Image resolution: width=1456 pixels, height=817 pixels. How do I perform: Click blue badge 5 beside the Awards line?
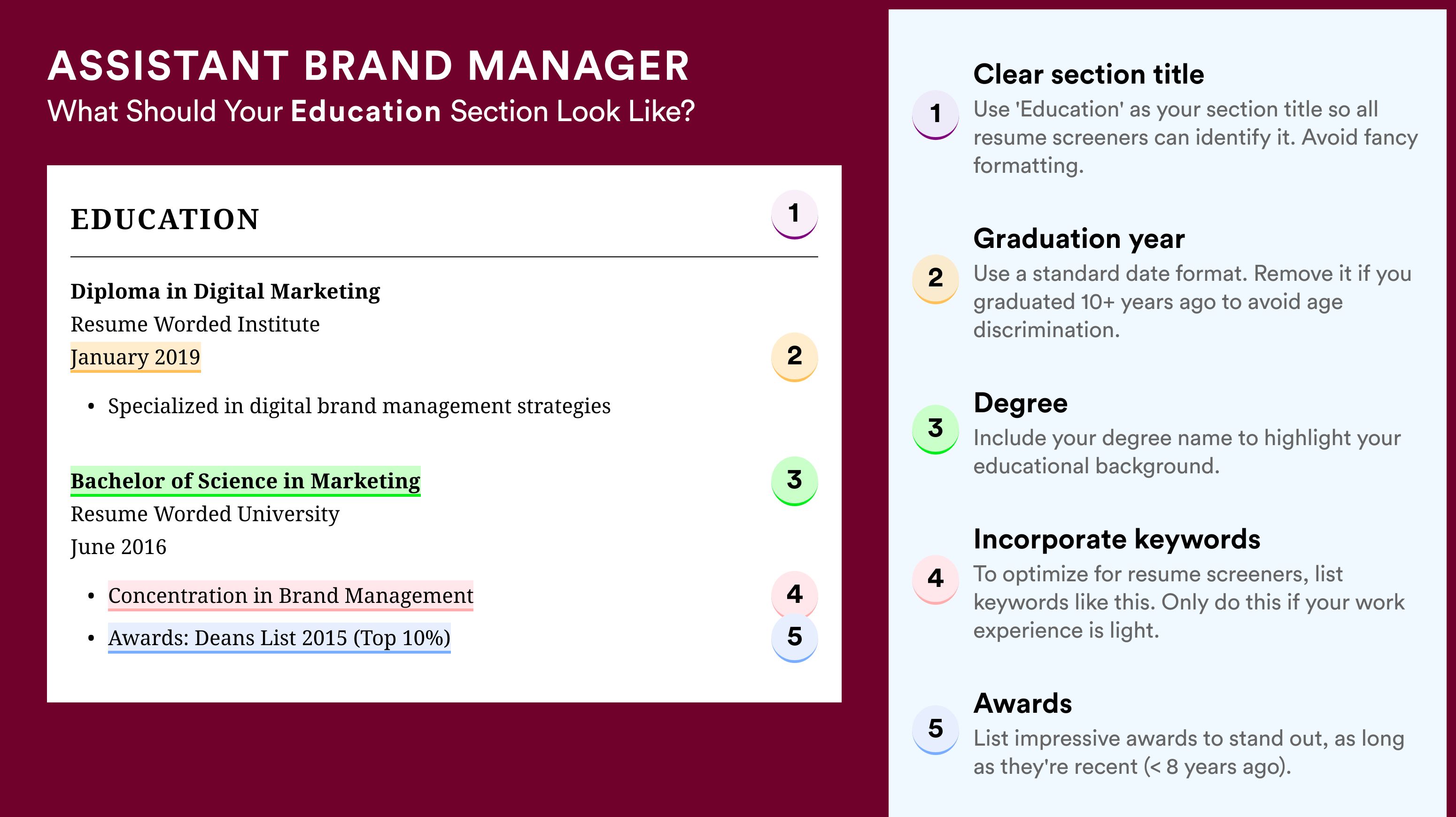[x=794, y=637]
